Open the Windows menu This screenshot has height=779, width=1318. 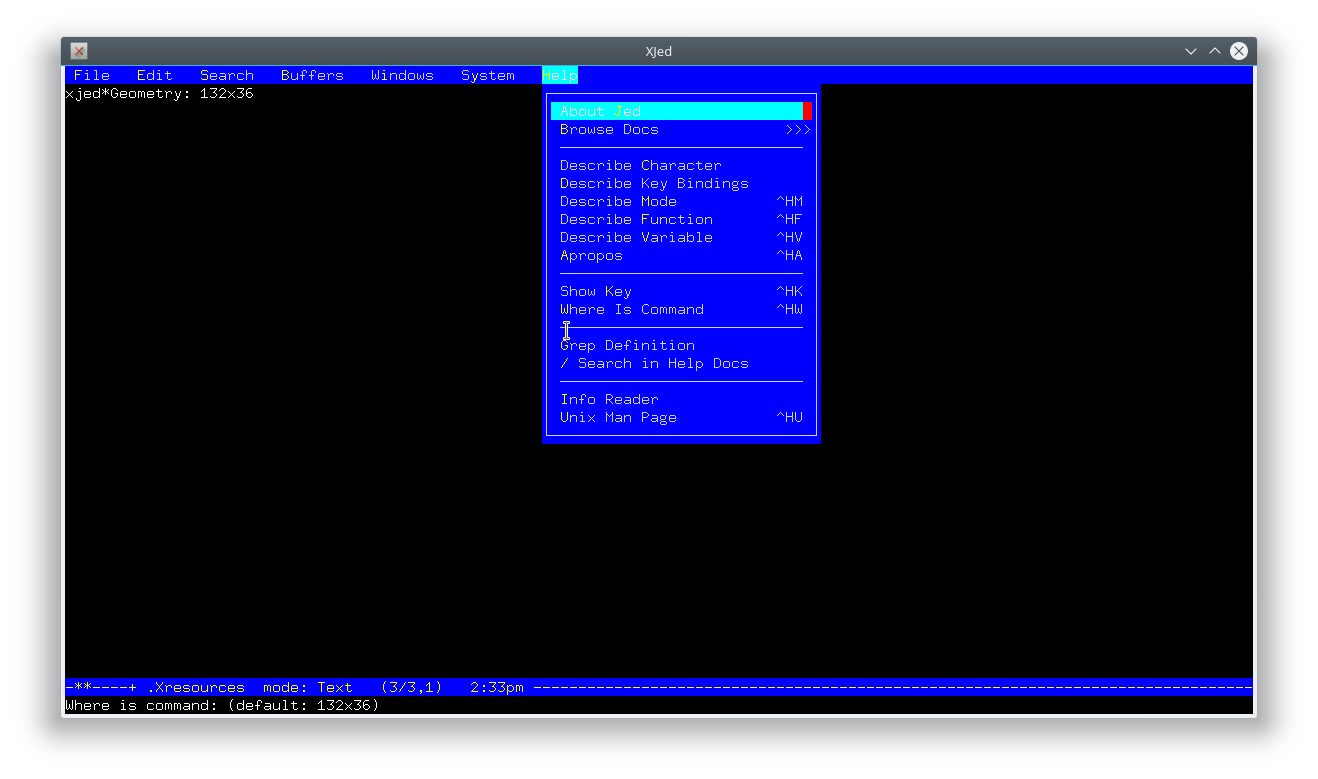pos(402,74)
